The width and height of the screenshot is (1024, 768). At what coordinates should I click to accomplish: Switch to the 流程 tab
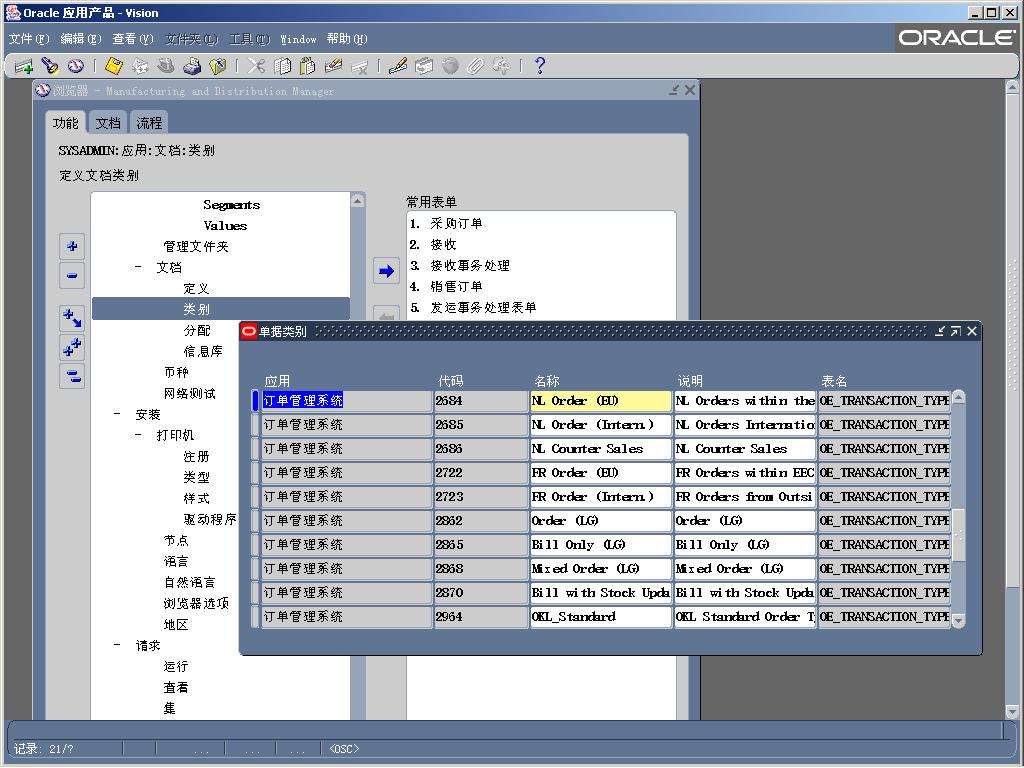coord(150,123)
